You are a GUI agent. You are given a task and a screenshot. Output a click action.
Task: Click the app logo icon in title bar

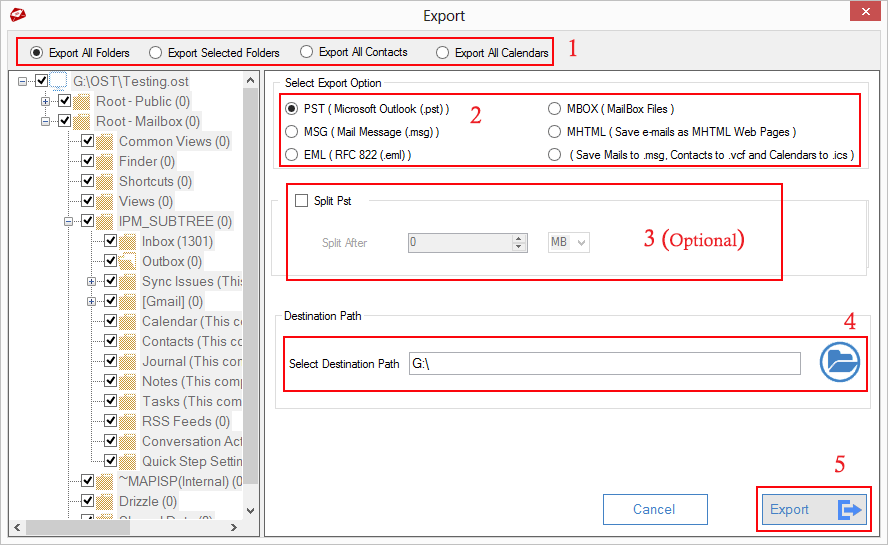pos(17,15)
